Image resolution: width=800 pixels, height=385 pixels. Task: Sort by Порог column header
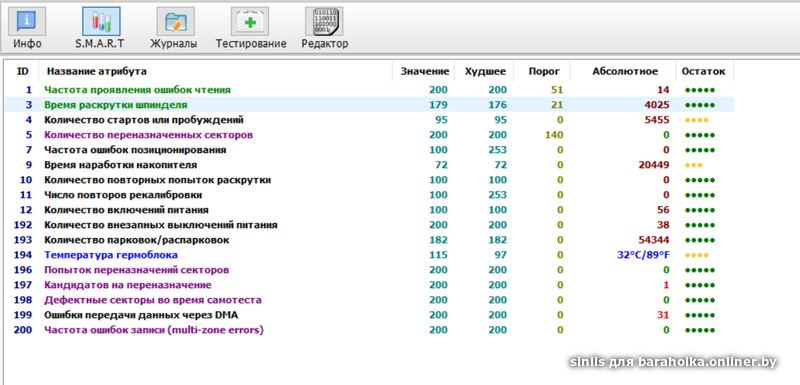(x=543, y=71)
